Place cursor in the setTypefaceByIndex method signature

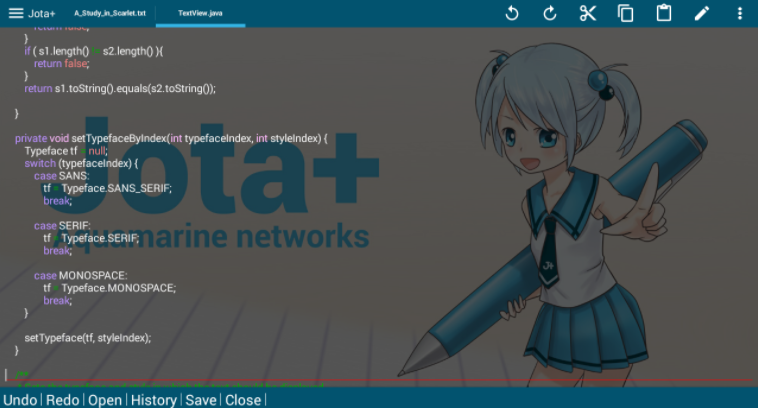click(170, 138)
